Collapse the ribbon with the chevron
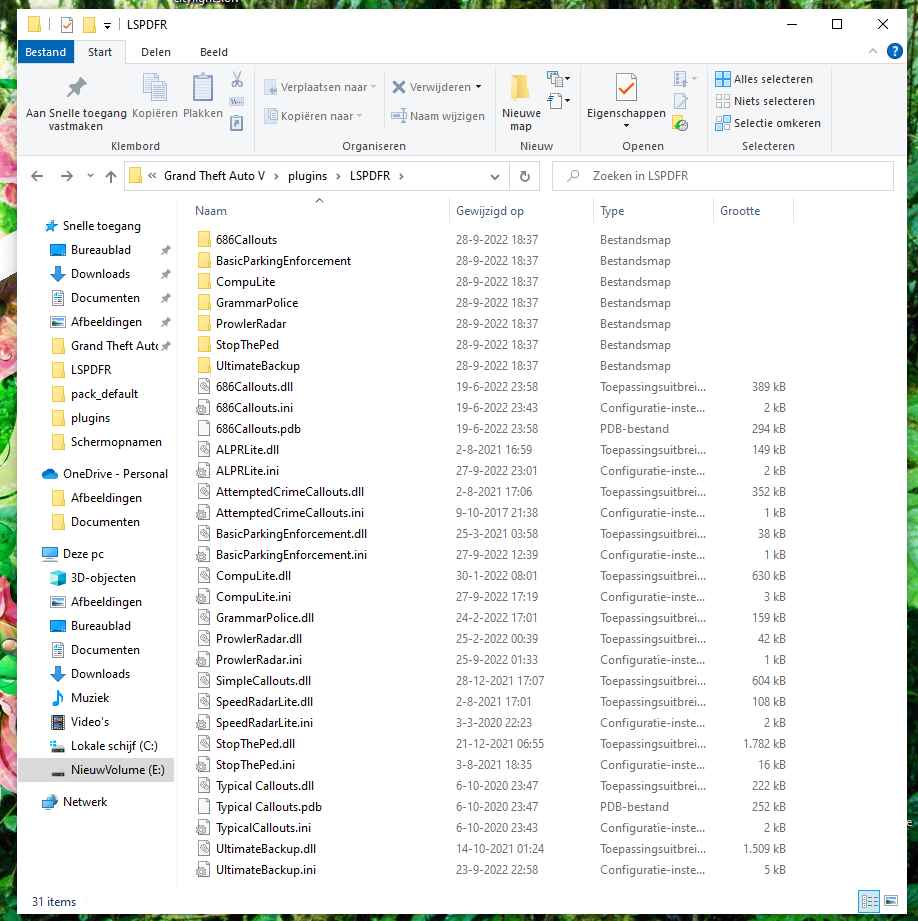 (x=873, y=52)
